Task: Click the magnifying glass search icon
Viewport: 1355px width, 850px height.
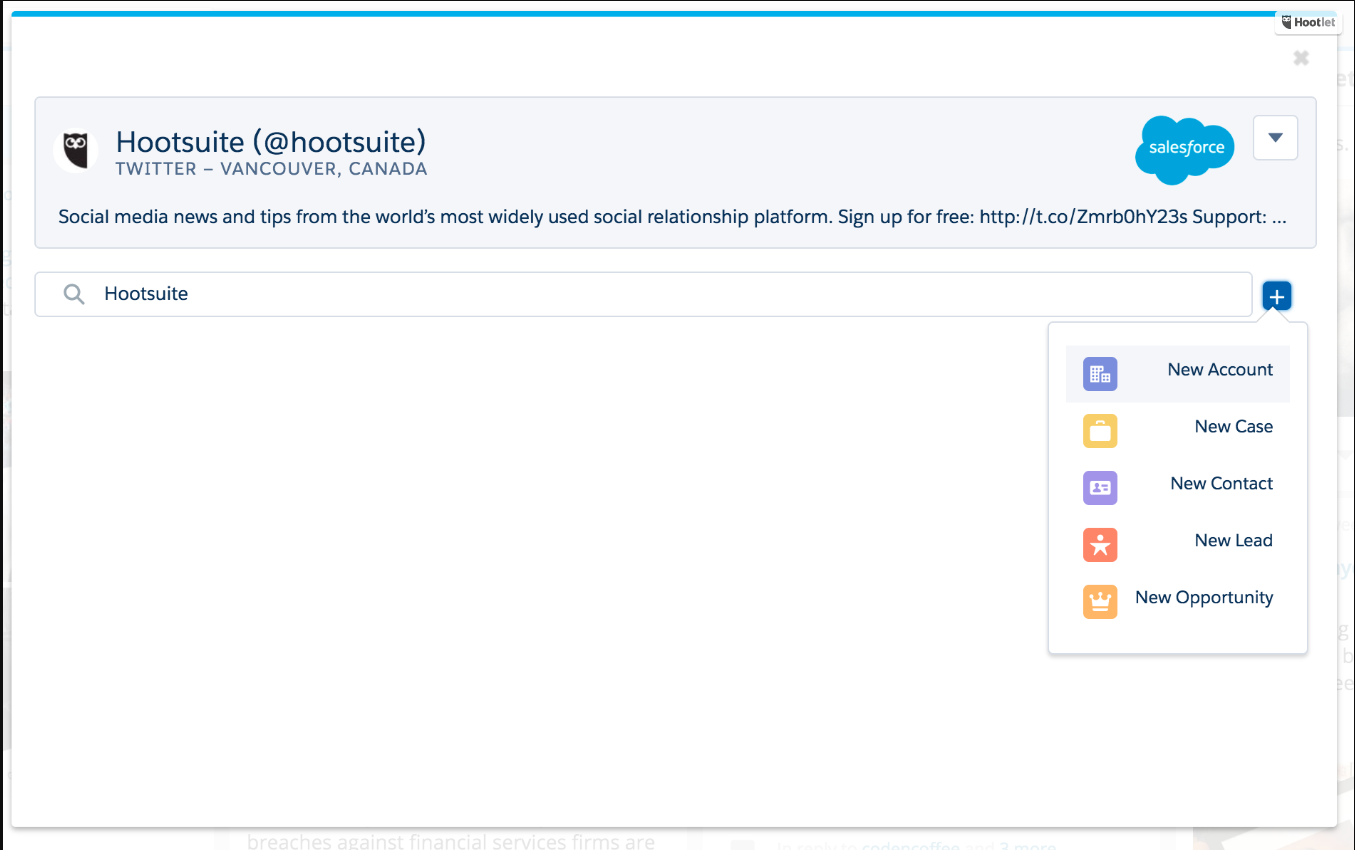Action: (74, 294)
